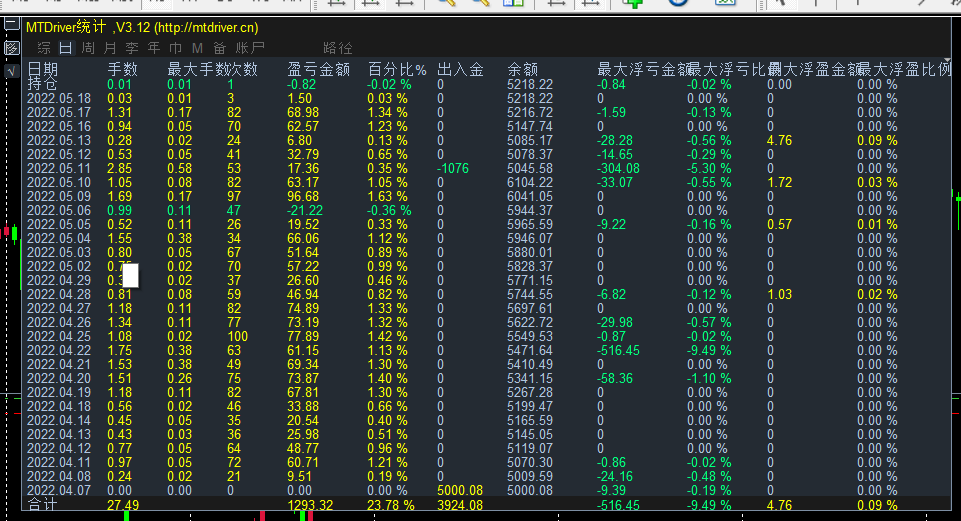Image resolution: width=961 pixels, height=521 pixels.
Task: Click the 2022.05.06 date cell
Action: 59,210
